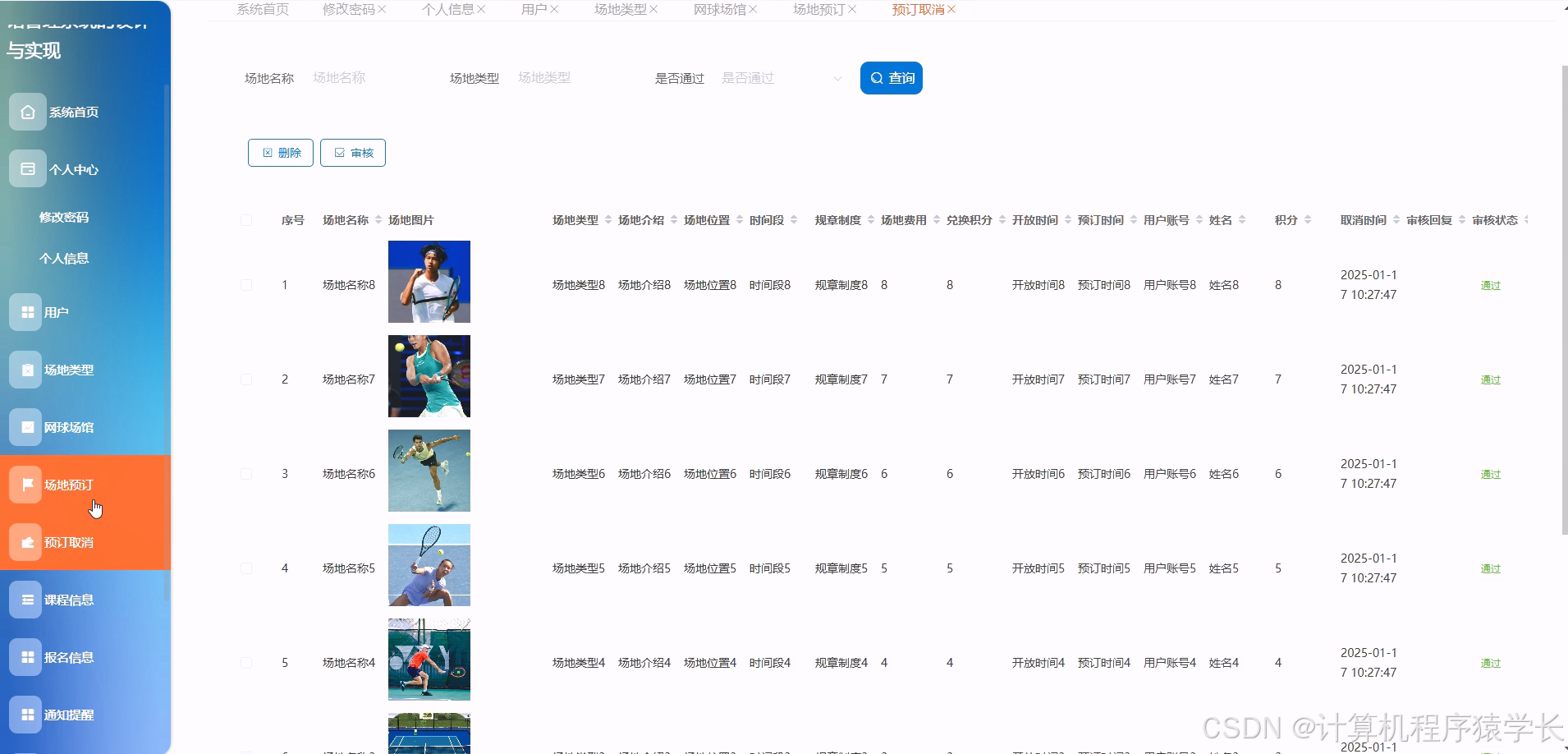Screen dimensions: 1568x754
Task: Check the checkbox for row 场地名称6
Action: click(246, 473)
